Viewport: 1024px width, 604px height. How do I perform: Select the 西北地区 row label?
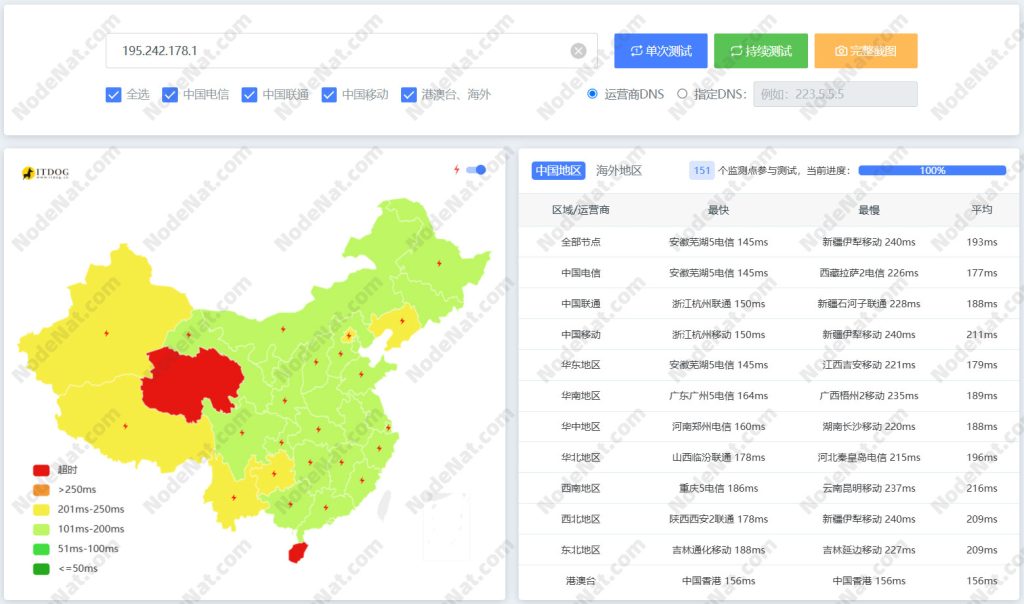[x=581, y=519]
